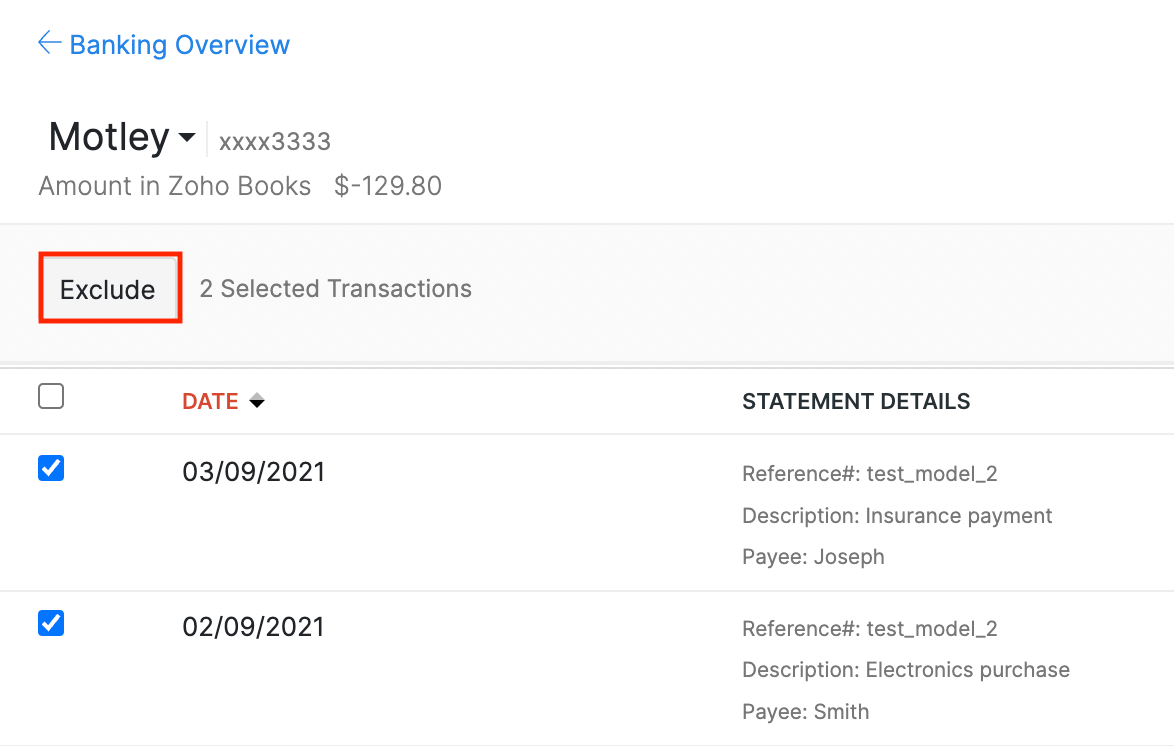
Task: Uncheck the 03/09/2021 transaction row
Action: pos(51,468)
